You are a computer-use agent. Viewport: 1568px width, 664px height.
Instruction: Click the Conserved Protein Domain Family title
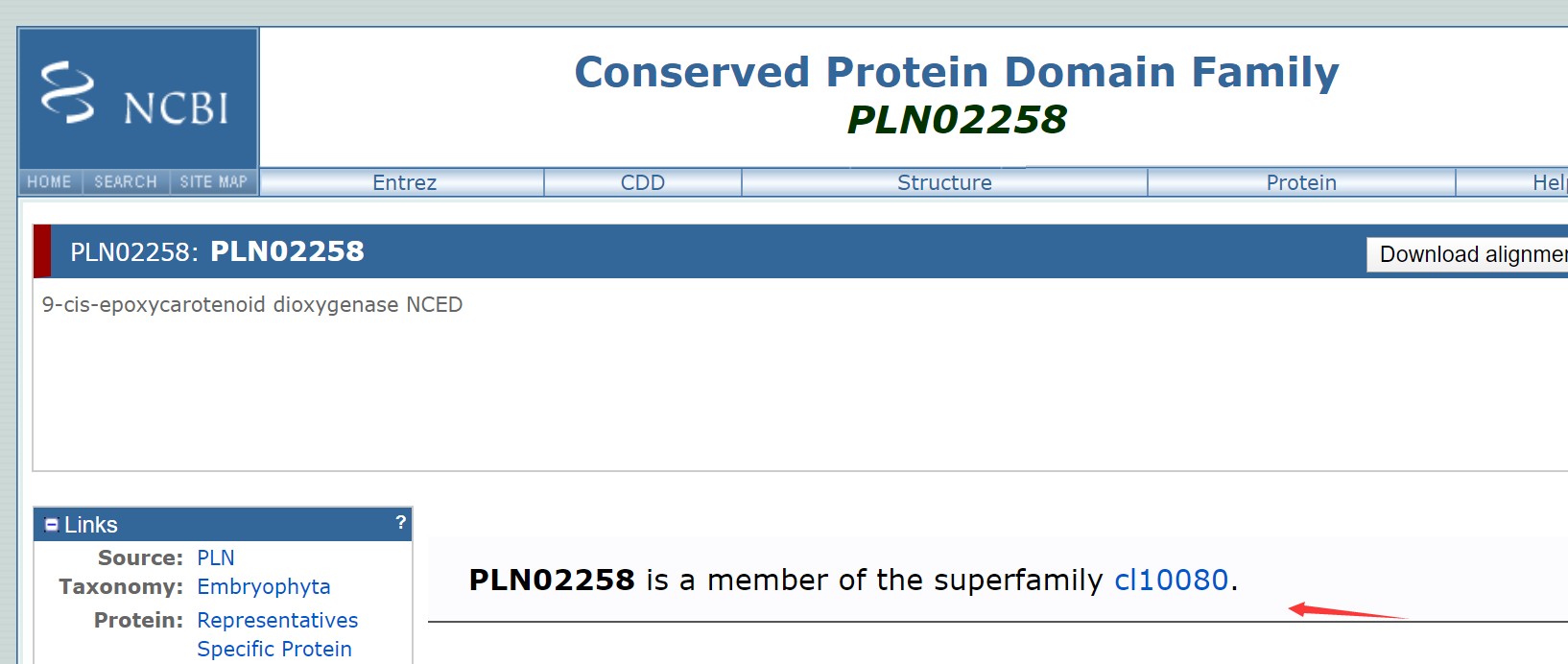957,72
